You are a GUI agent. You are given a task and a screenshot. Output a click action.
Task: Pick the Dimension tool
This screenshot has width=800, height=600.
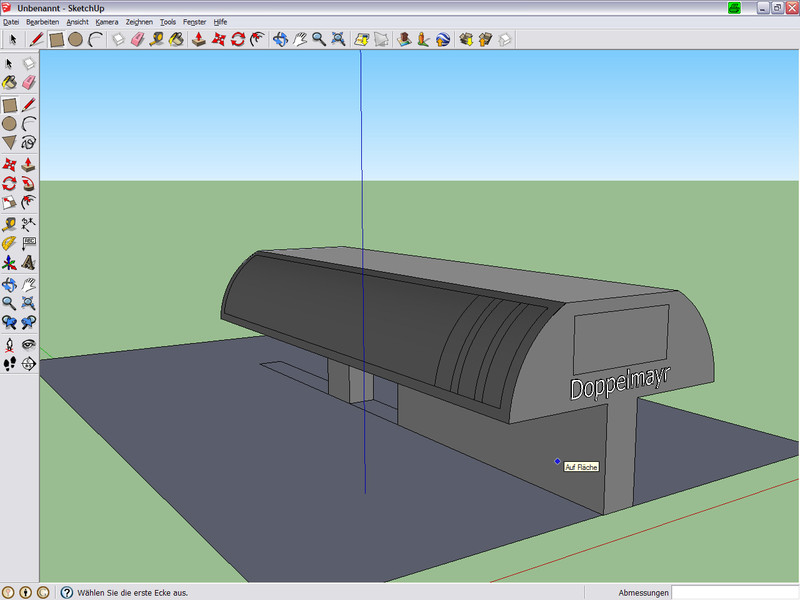[29, 224]
